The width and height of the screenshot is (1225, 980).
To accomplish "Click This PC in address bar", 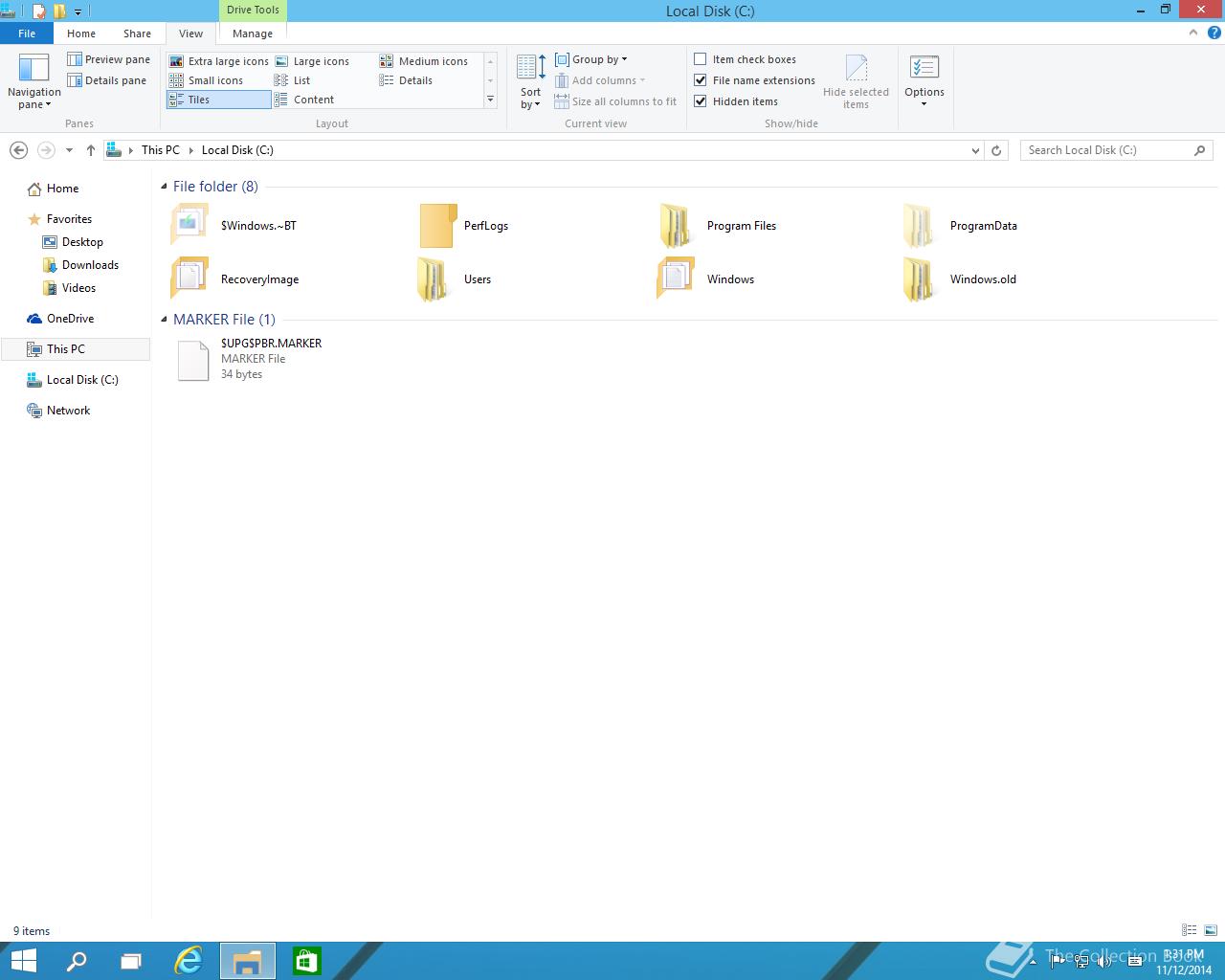I will click(x=160, y=150).
